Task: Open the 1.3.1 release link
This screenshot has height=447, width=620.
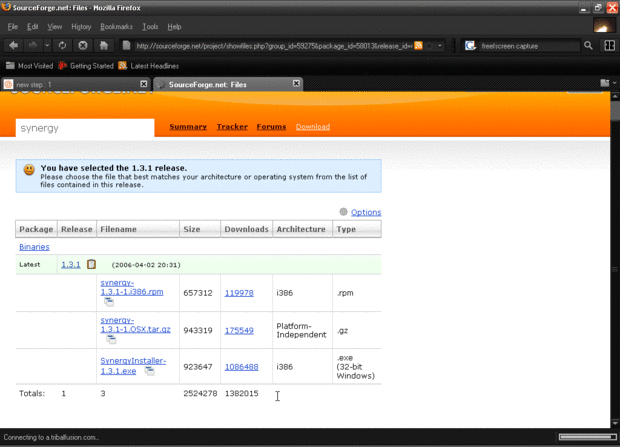Action: (71, 264)
